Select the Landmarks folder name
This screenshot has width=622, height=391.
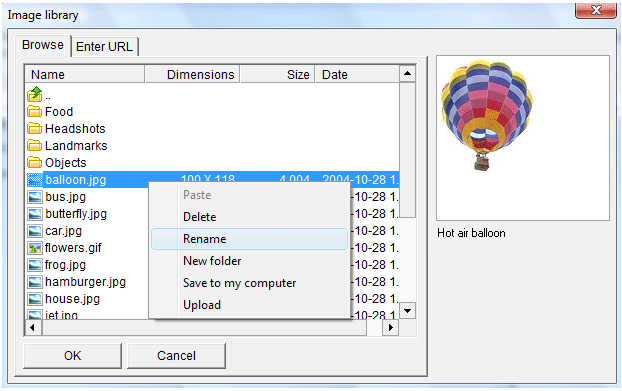76,146
